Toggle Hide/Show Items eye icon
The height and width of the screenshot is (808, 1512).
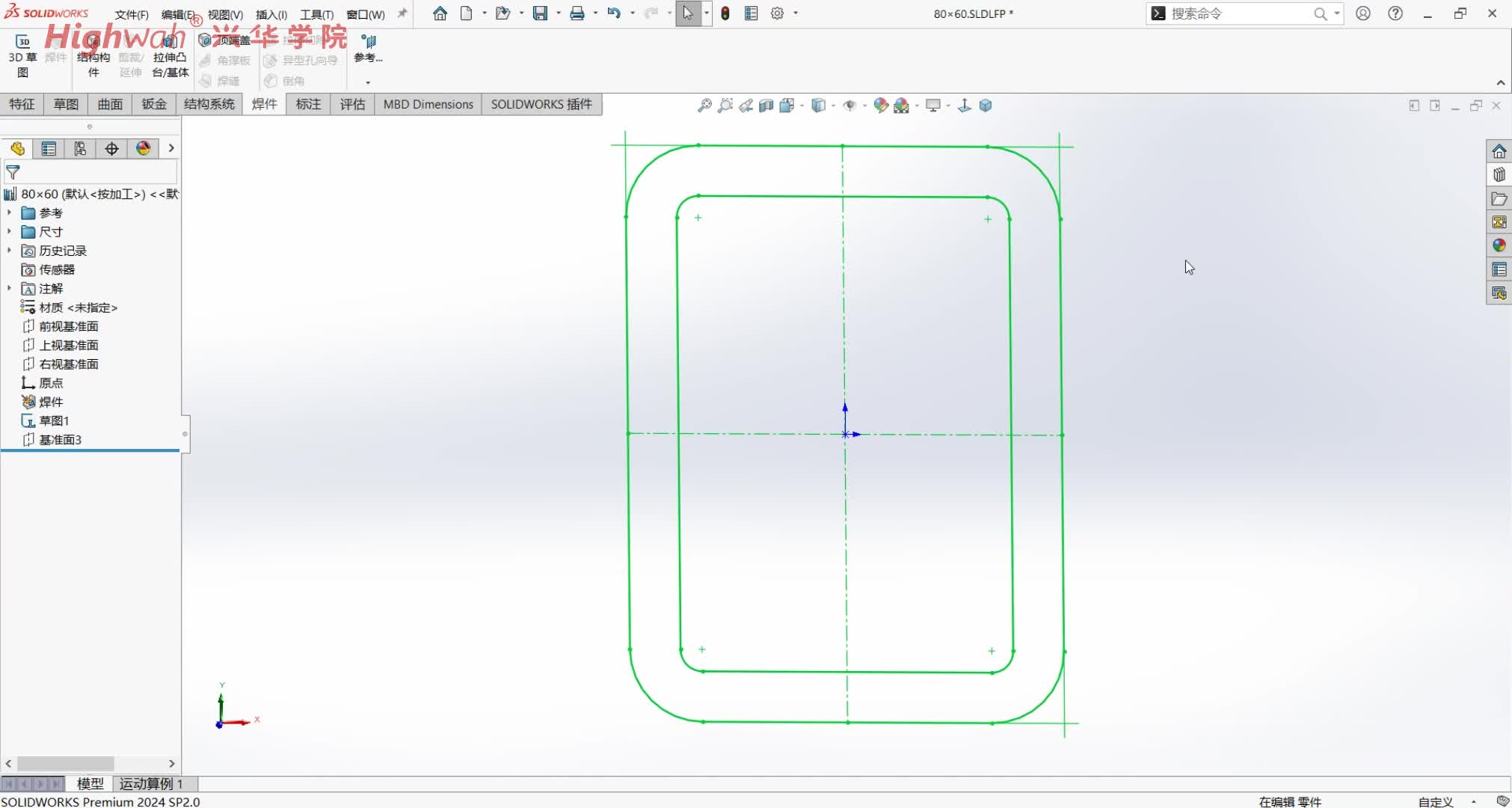click(x=849, y=105)
